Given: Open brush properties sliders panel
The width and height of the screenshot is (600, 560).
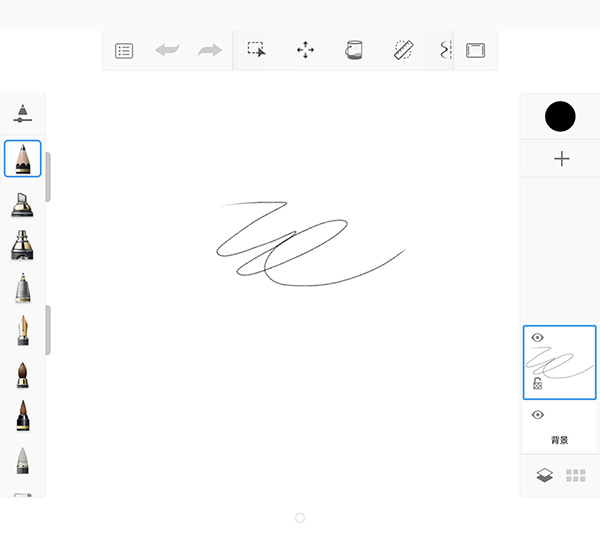Looking at the screenshot, I should coord(23,114).
